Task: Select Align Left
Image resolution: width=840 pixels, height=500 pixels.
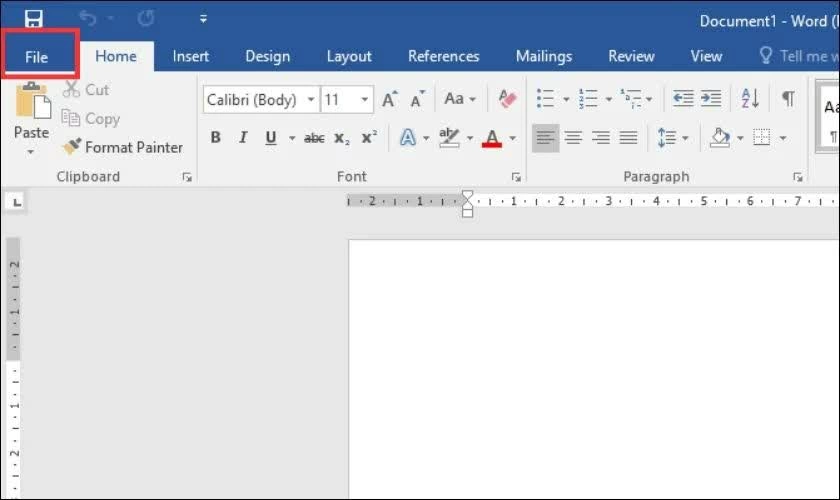Action: tap(545, 138)
